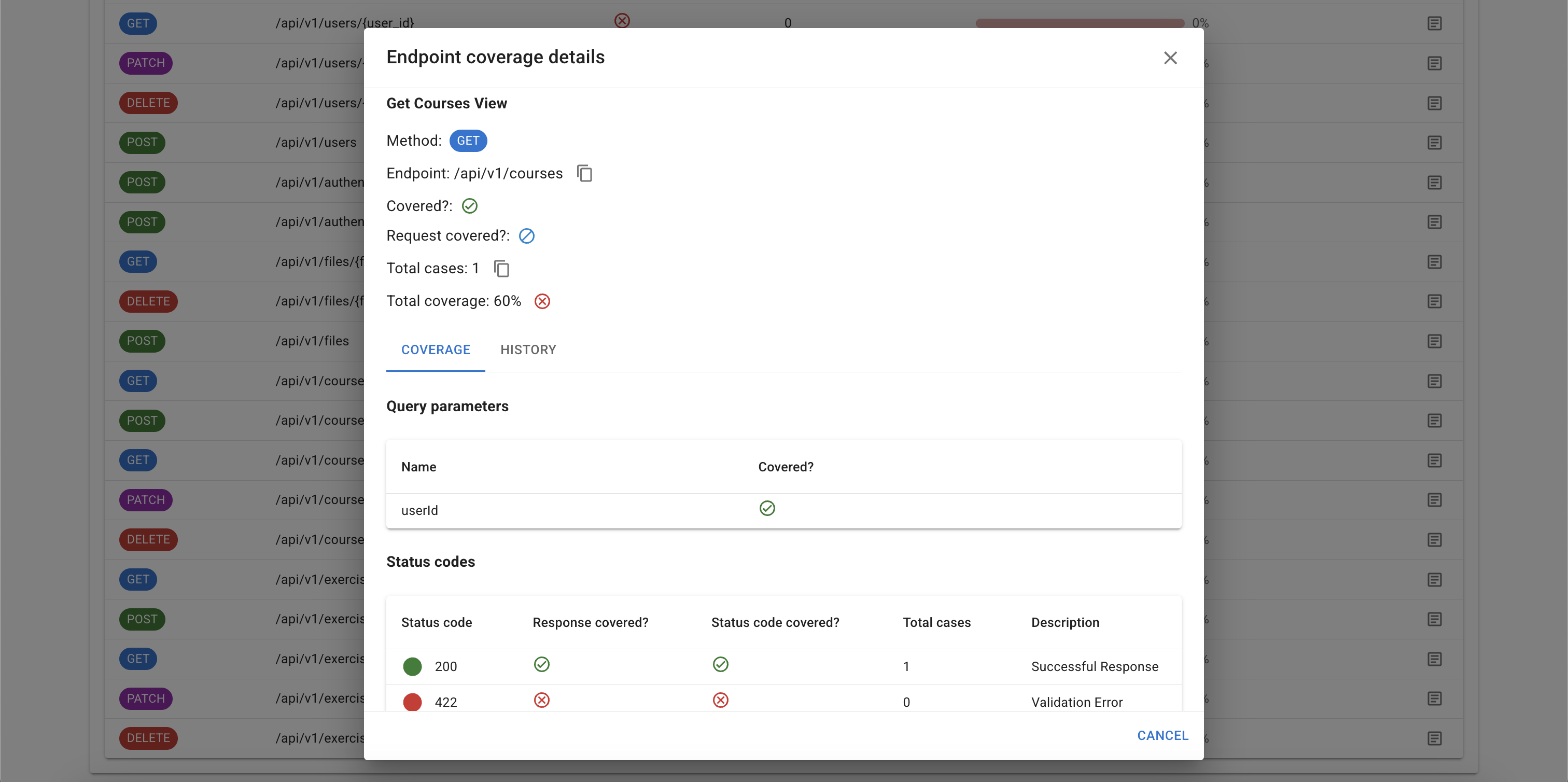1568x782 pixels.
Task: Click the DELETE badge of the users row
Action: (x=148, y=103)
